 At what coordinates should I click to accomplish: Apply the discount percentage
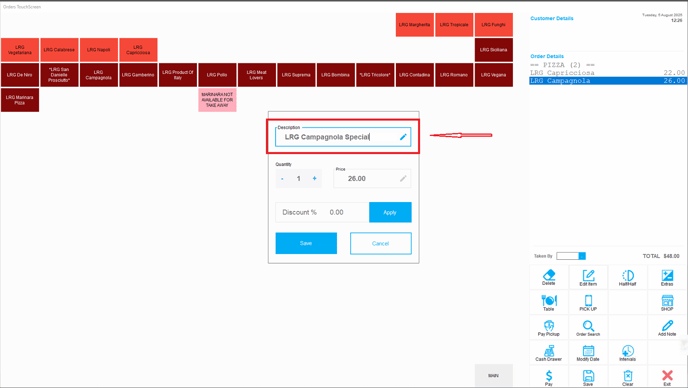390,212
